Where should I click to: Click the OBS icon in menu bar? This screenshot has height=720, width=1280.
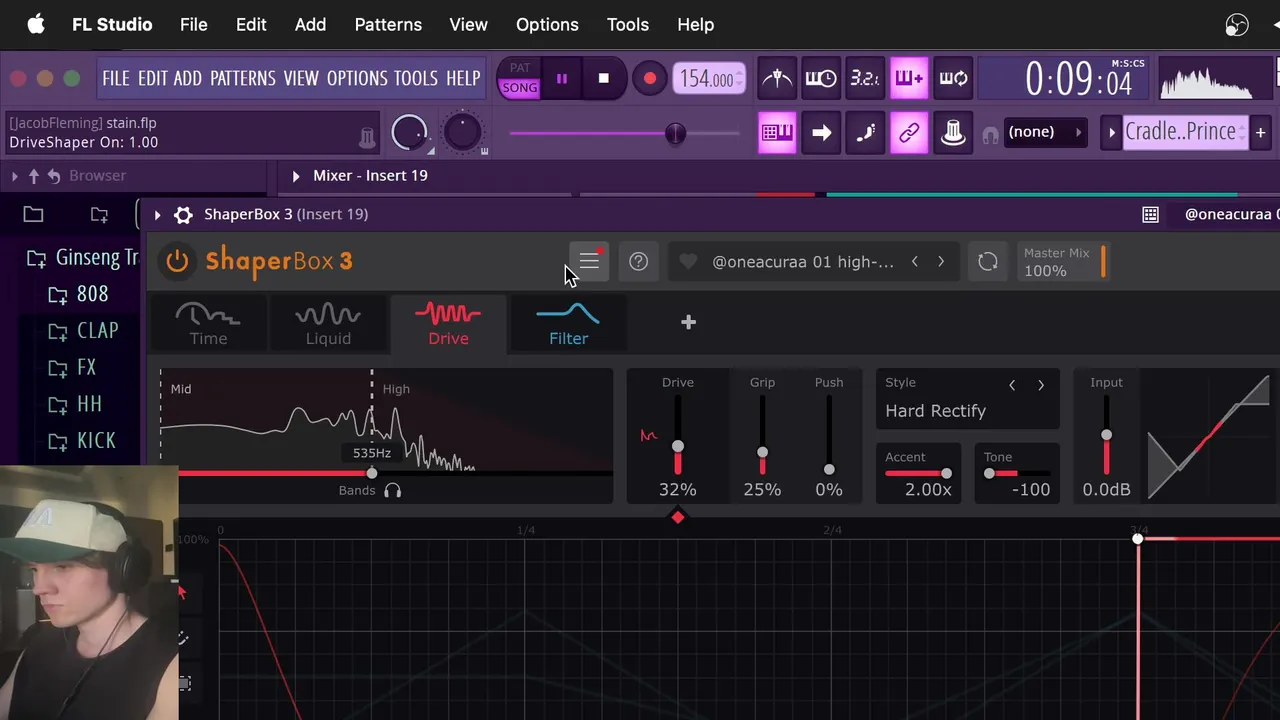click(1237, 25)
